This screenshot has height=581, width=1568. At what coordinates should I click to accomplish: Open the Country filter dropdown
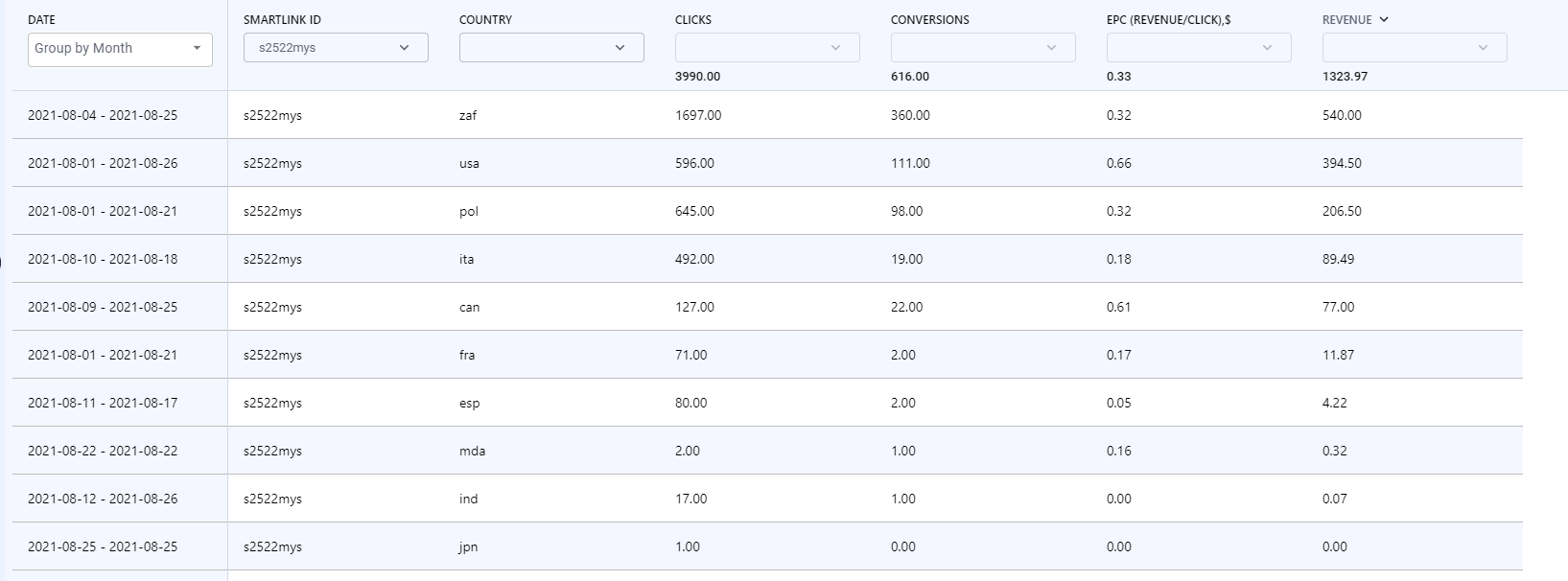(x=551, y=48)
